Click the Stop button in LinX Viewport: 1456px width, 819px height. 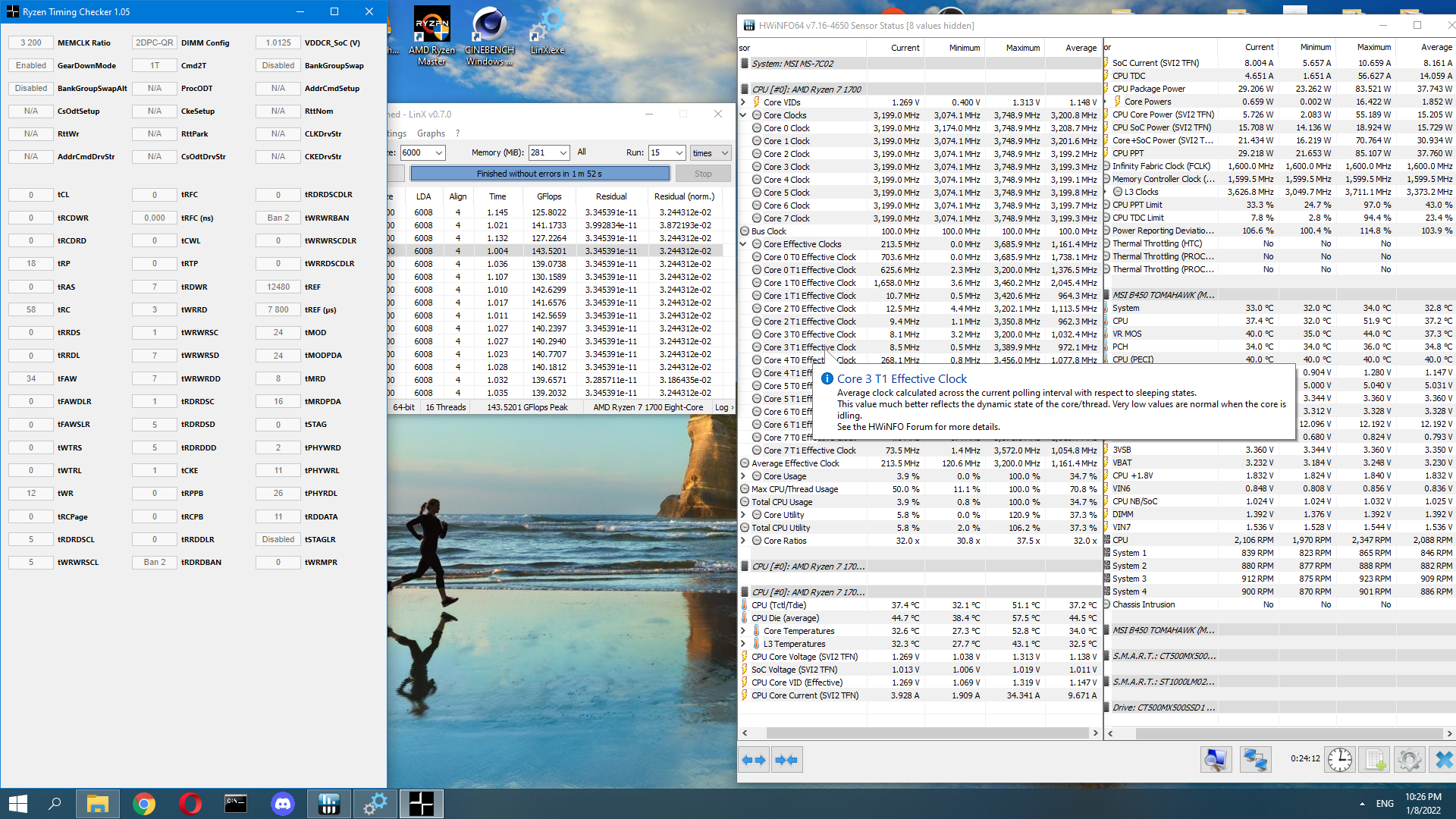click(703, 174)
